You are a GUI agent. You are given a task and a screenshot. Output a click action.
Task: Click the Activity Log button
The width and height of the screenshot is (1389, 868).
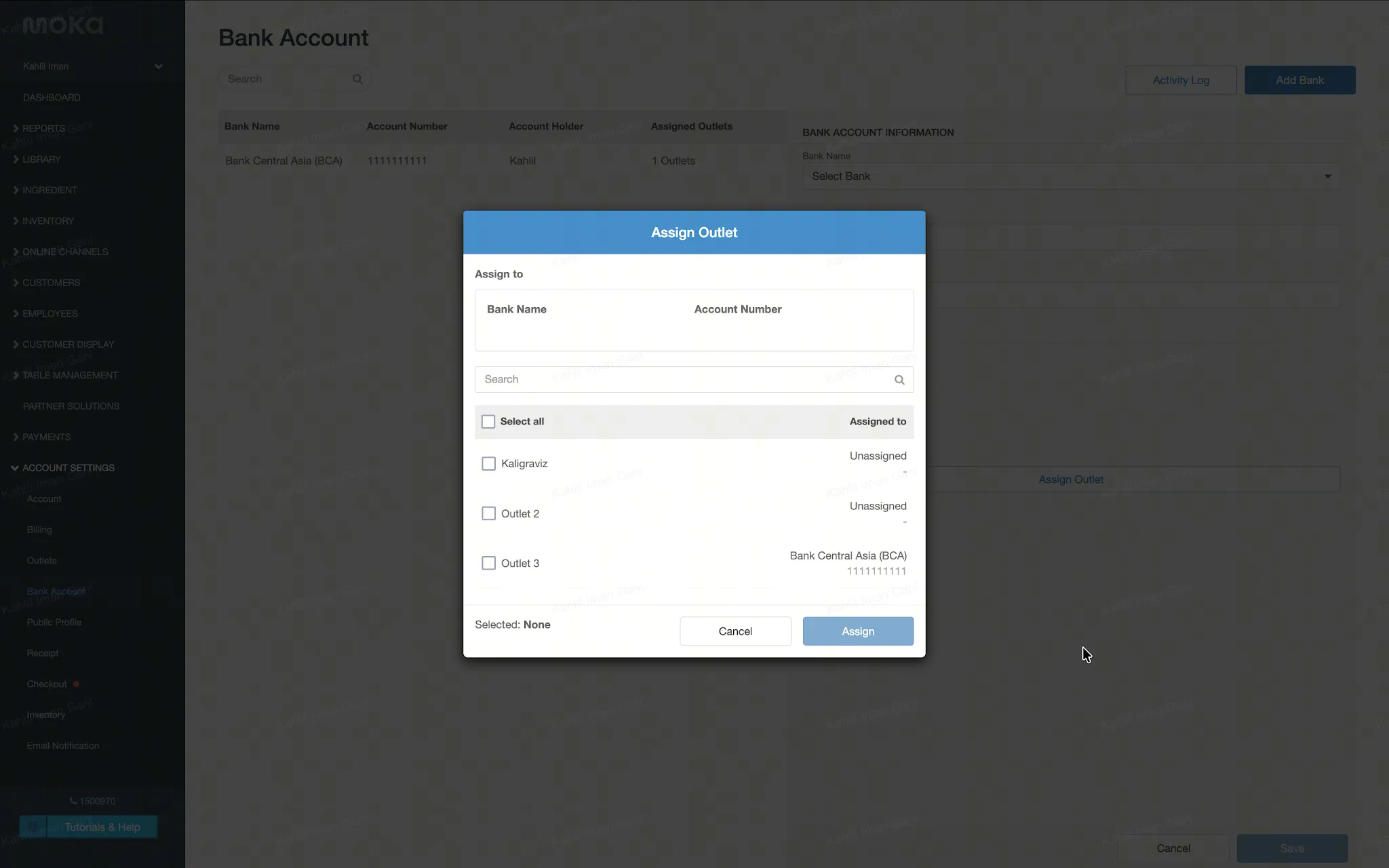tap(1181, 80)
